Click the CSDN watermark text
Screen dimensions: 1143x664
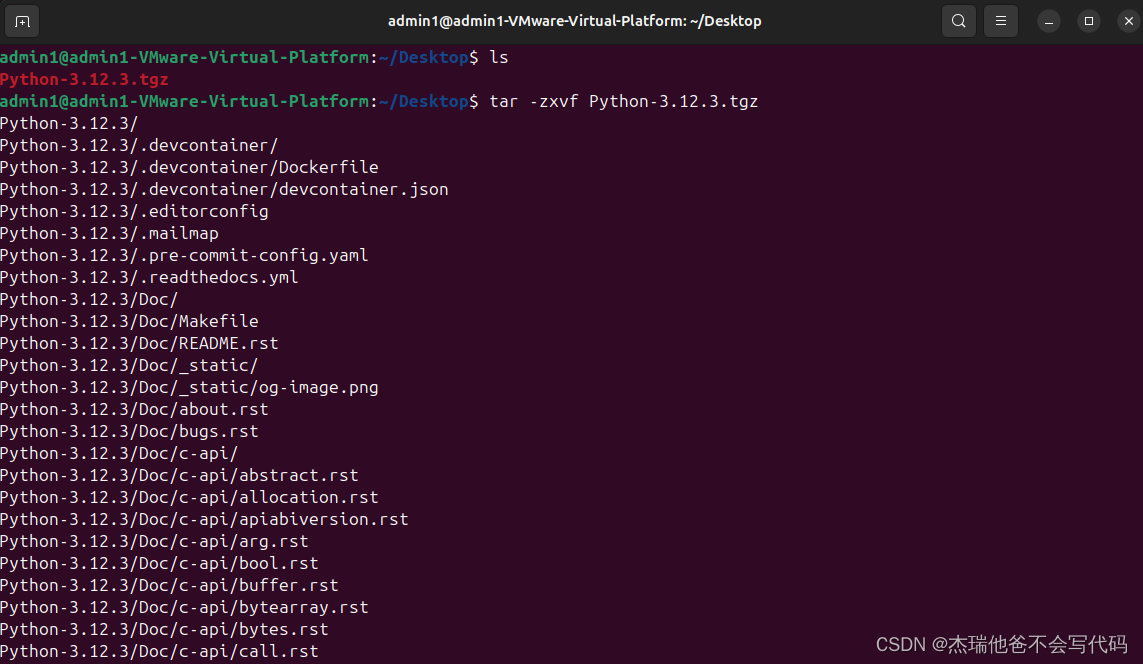click(1003, 644)
